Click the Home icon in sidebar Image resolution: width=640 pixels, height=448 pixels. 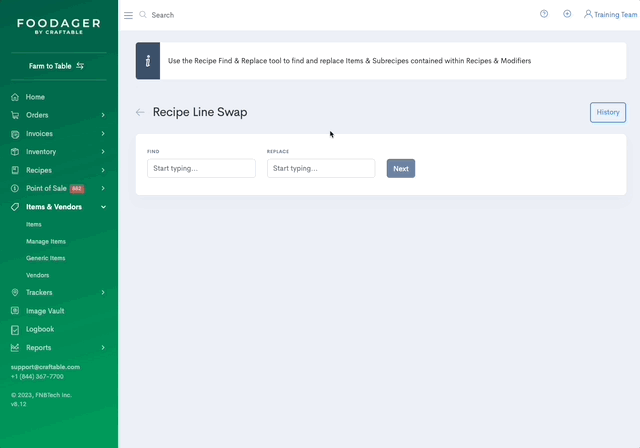pos(15,97)
